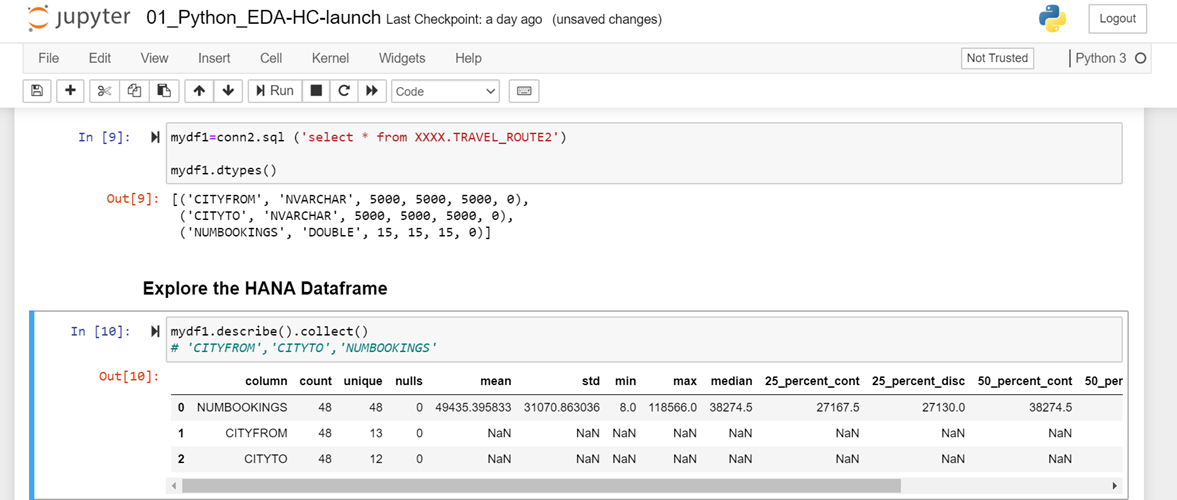Click the Out[9] output prompt

click(x=134, y=200)
